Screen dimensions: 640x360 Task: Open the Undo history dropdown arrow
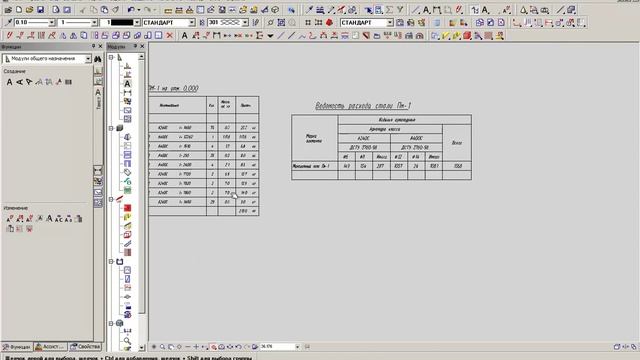pos(138,10)
